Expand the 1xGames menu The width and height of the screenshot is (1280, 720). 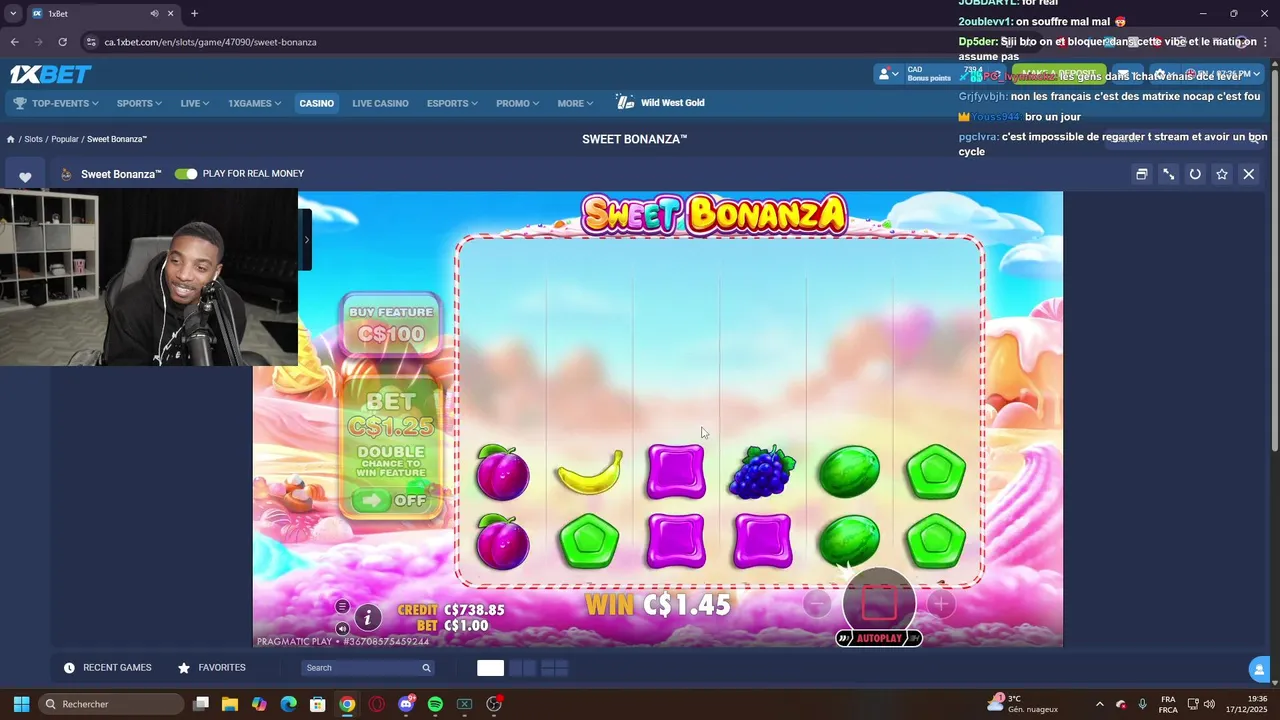(254, 103)
